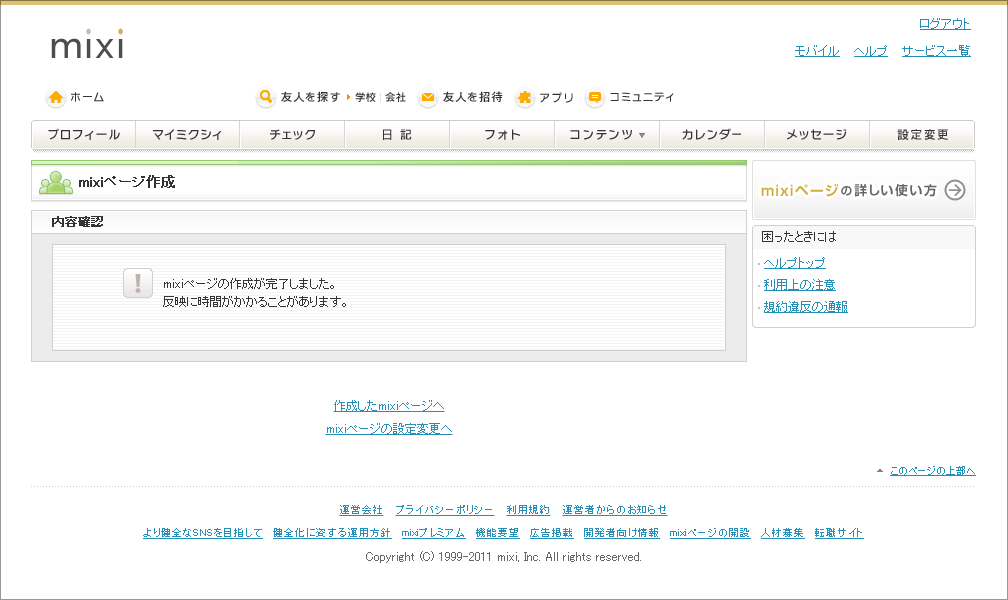Viewport: 1008px width, 600px height.
Task: Click the 運営会社 footer link
Action: pyautogui.click(x=361, y=510)
